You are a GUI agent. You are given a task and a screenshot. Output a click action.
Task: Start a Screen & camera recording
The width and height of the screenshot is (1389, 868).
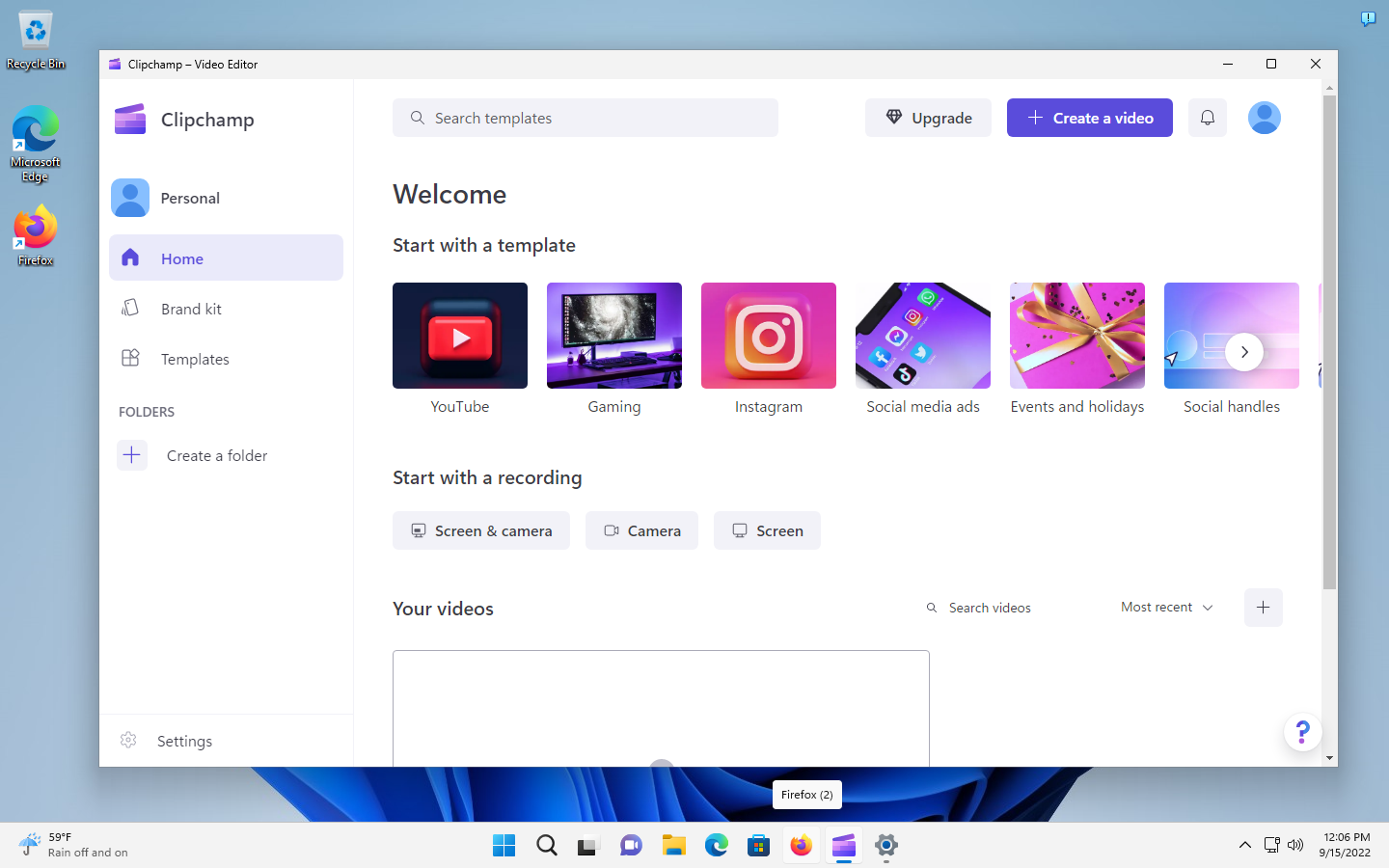click(x=480, y=529)
